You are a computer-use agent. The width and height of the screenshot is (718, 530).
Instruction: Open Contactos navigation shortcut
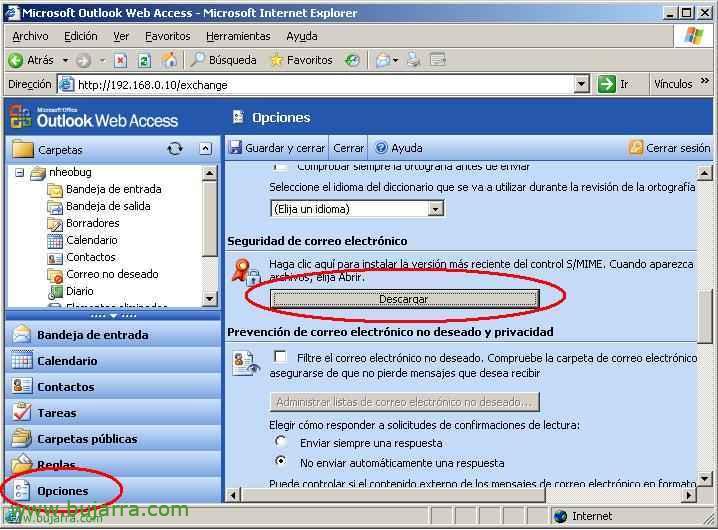(x=113, y=387)
